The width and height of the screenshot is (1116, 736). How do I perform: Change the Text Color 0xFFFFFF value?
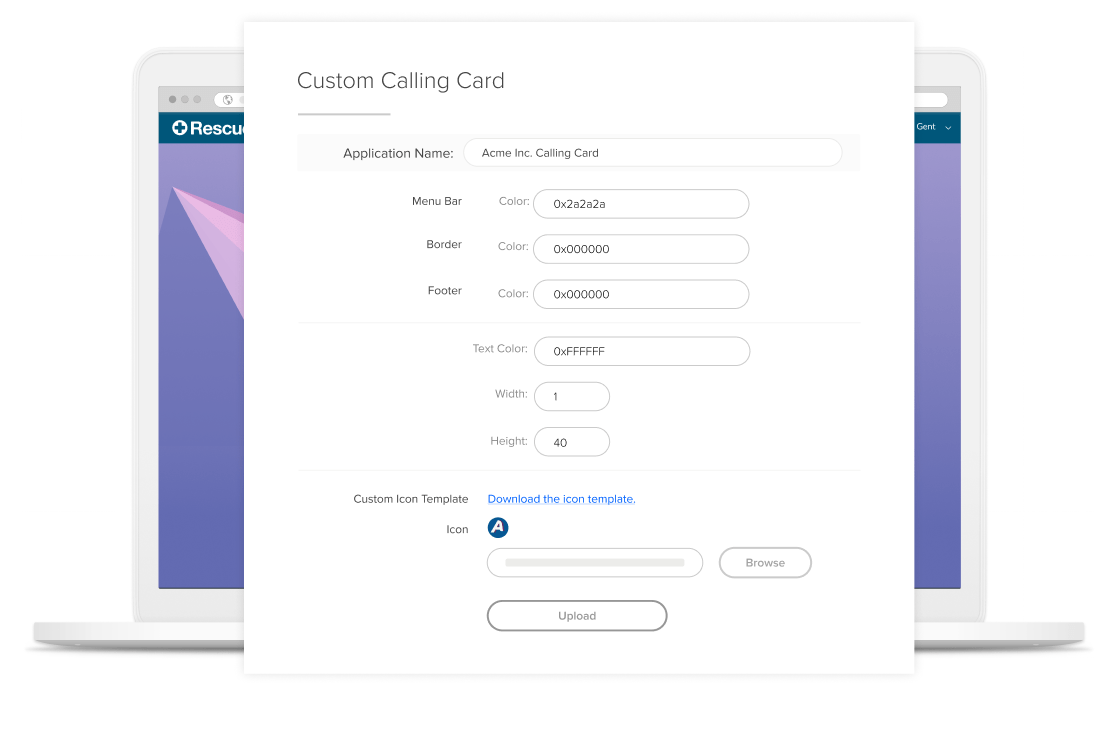coord(641,351)
